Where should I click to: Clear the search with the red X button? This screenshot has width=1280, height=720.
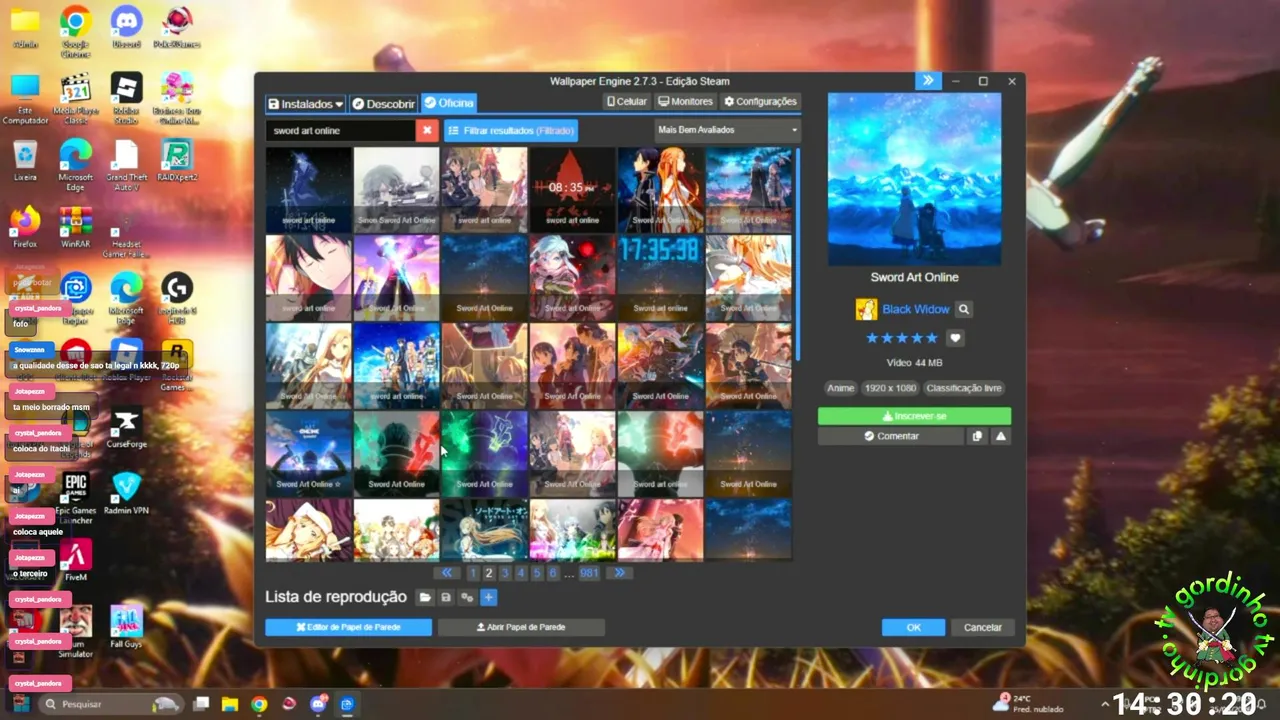[x=427, y=130]
